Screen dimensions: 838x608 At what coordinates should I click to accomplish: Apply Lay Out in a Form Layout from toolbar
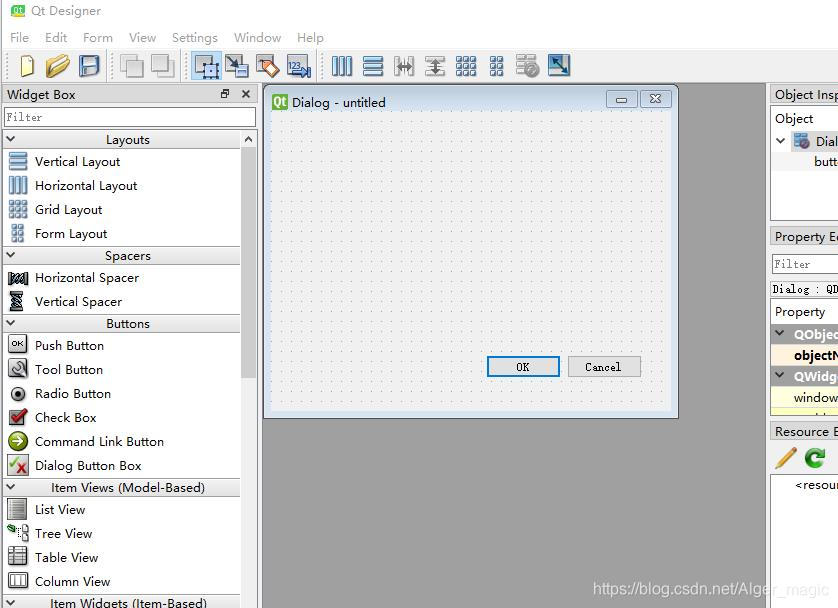tap(496, 66)
